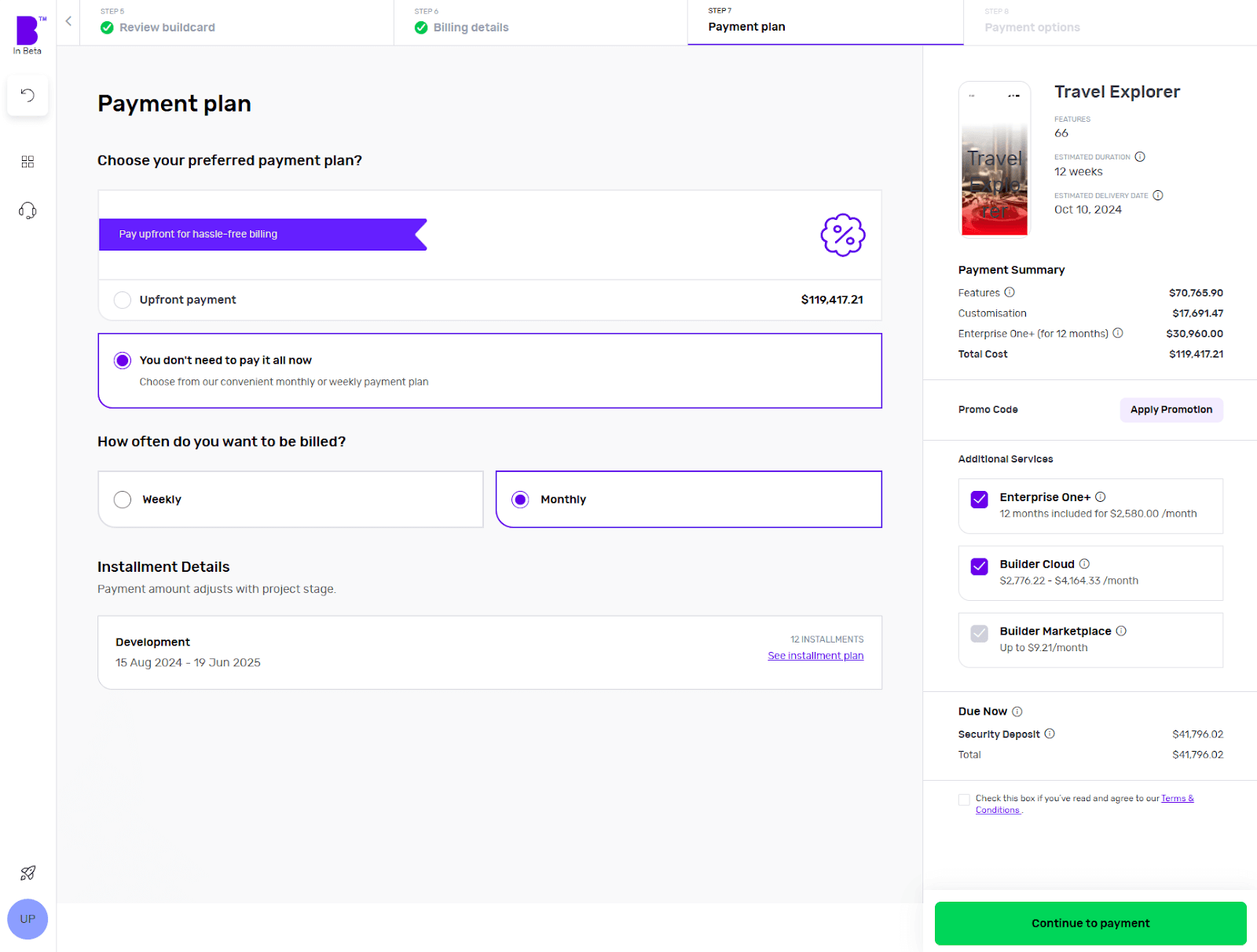This screenshot has width=1257, height=952.
Task: Click info icon next to Security Deposit
Action: 1050,734
